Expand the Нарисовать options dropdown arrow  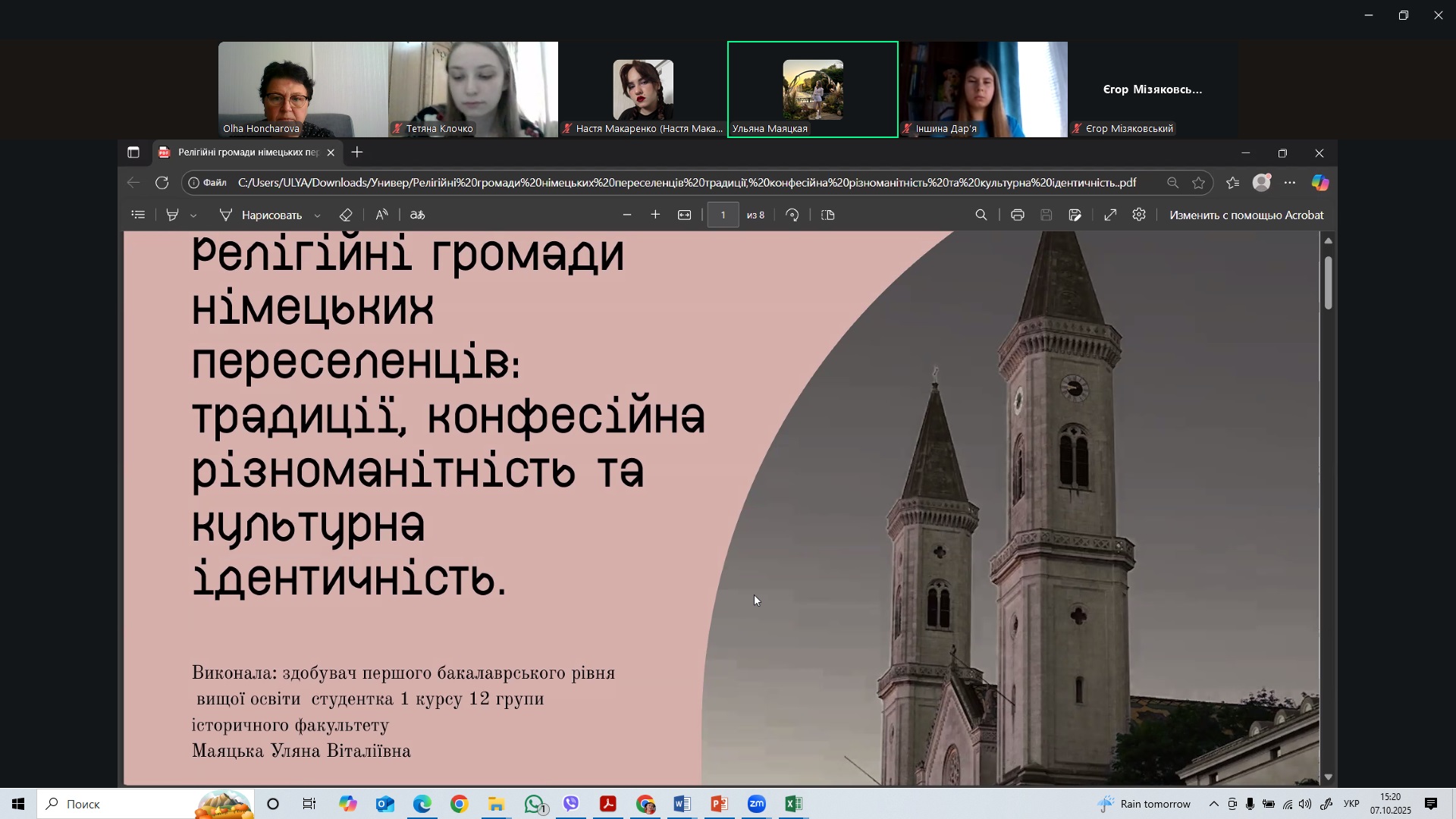317,216
